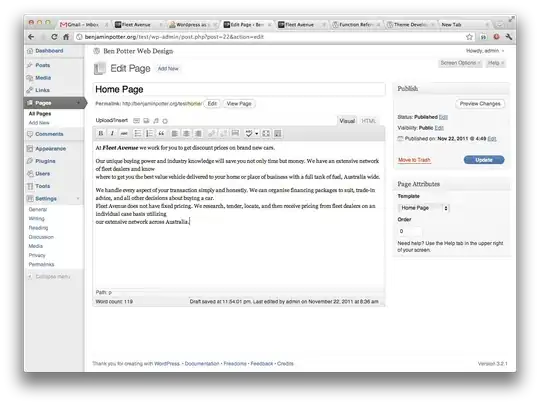Click into the Order input field
Viewport: 540px width, 405px height.
tap(409, 231)
